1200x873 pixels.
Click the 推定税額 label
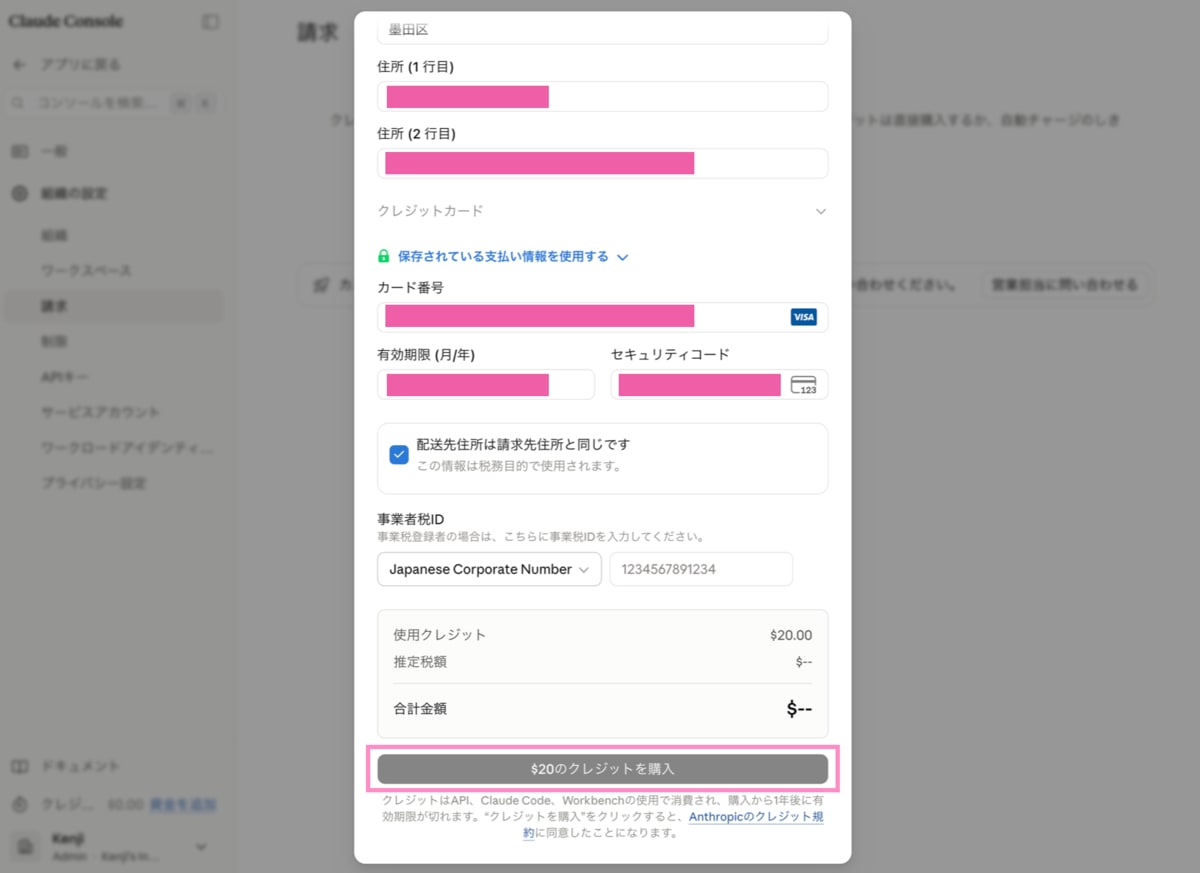420,662
